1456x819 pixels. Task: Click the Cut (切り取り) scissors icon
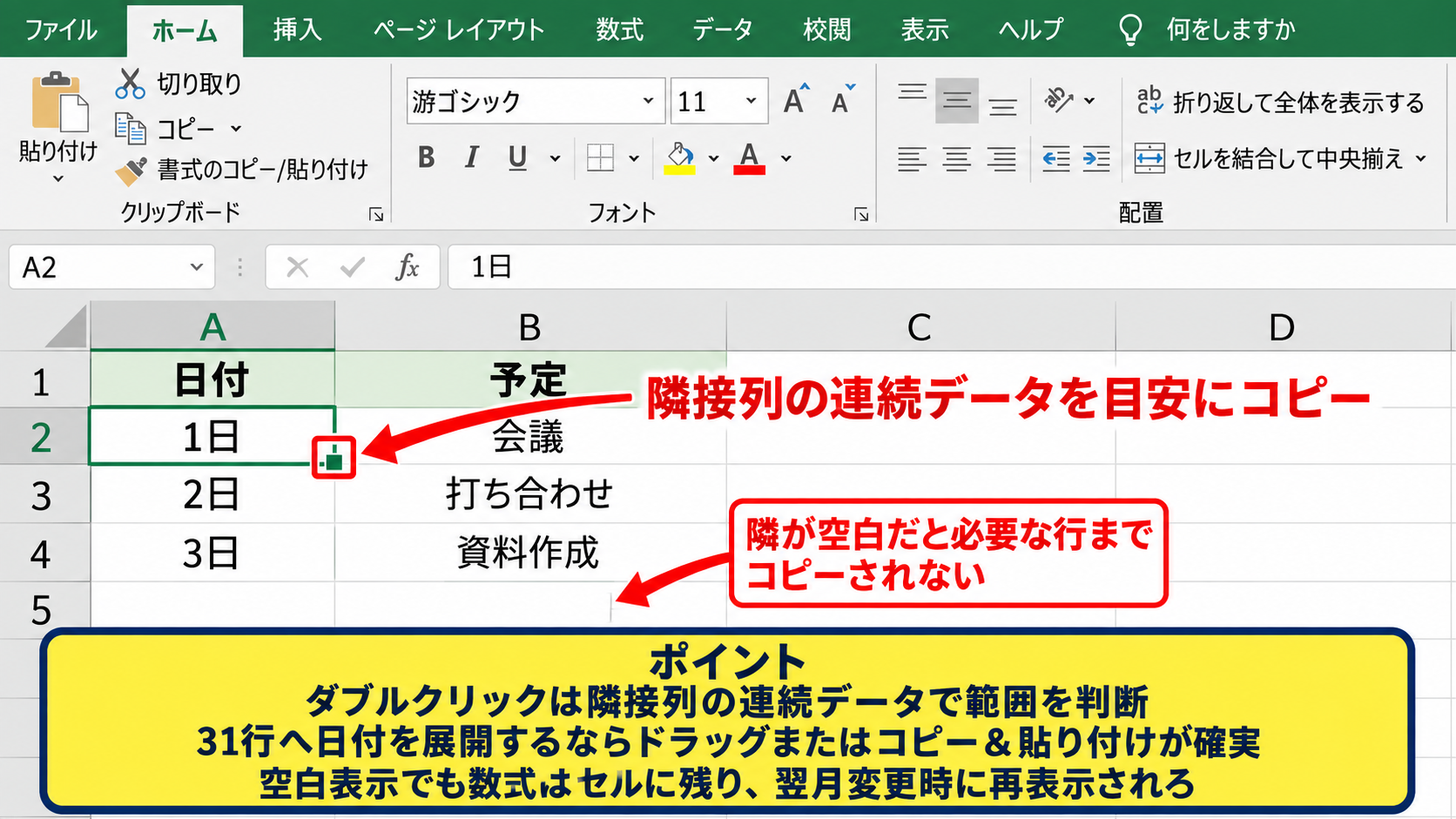130,84
